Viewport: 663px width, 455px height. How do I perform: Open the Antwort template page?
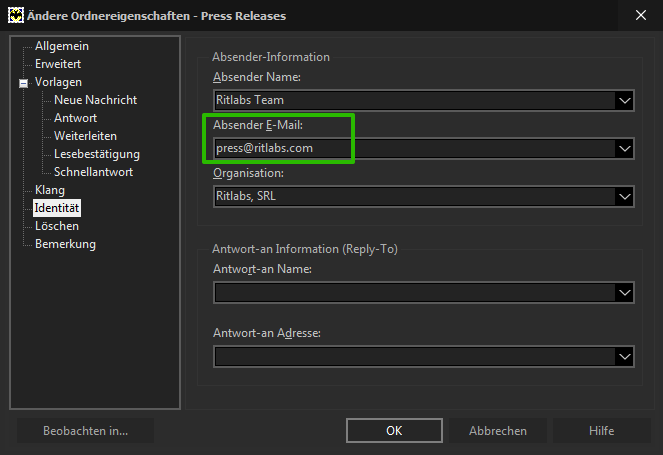point(75,118)
